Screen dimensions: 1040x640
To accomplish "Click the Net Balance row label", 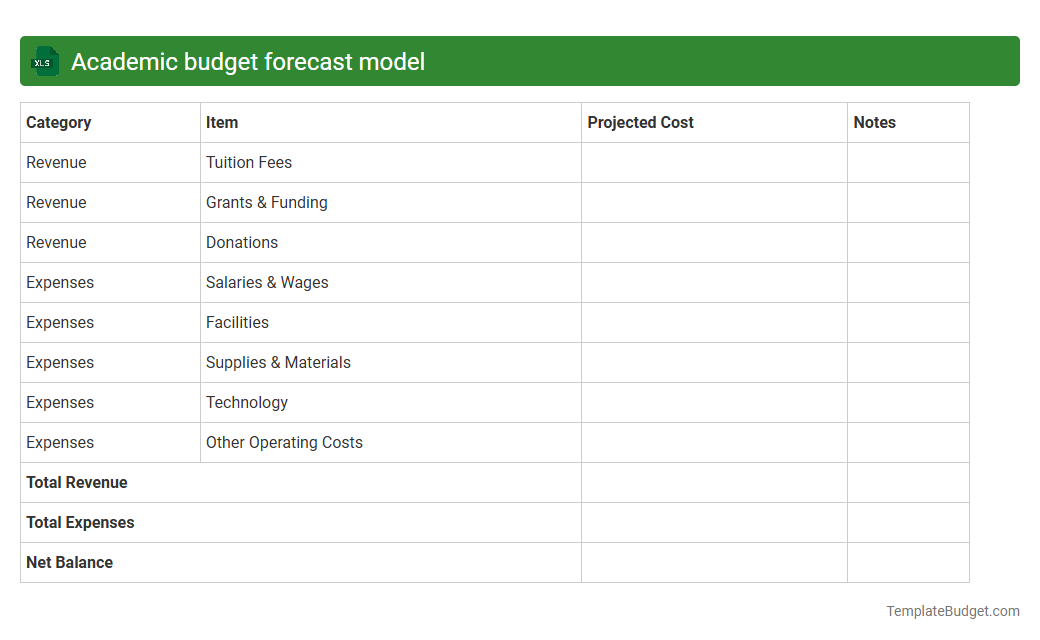I will [69, 562].
